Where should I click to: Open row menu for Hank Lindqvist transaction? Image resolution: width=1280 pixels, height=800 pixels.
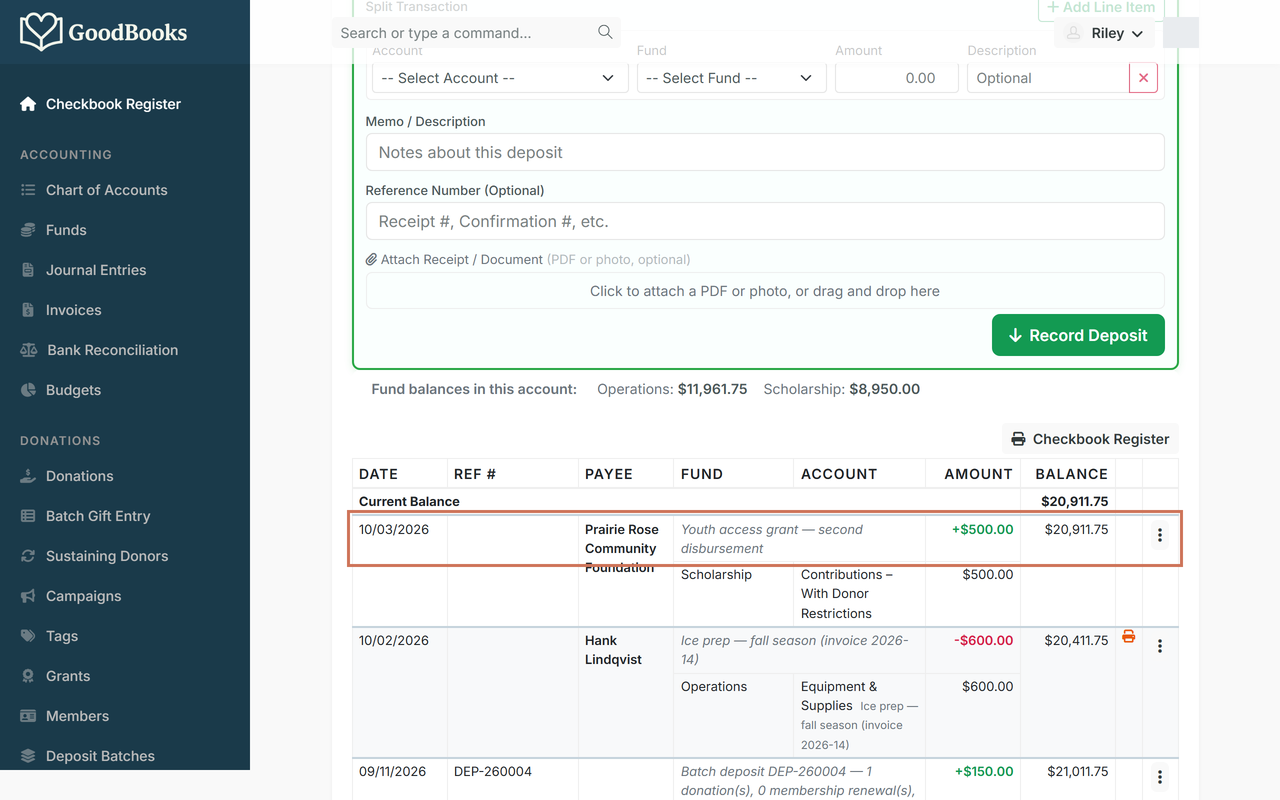tap(1160, 647)
